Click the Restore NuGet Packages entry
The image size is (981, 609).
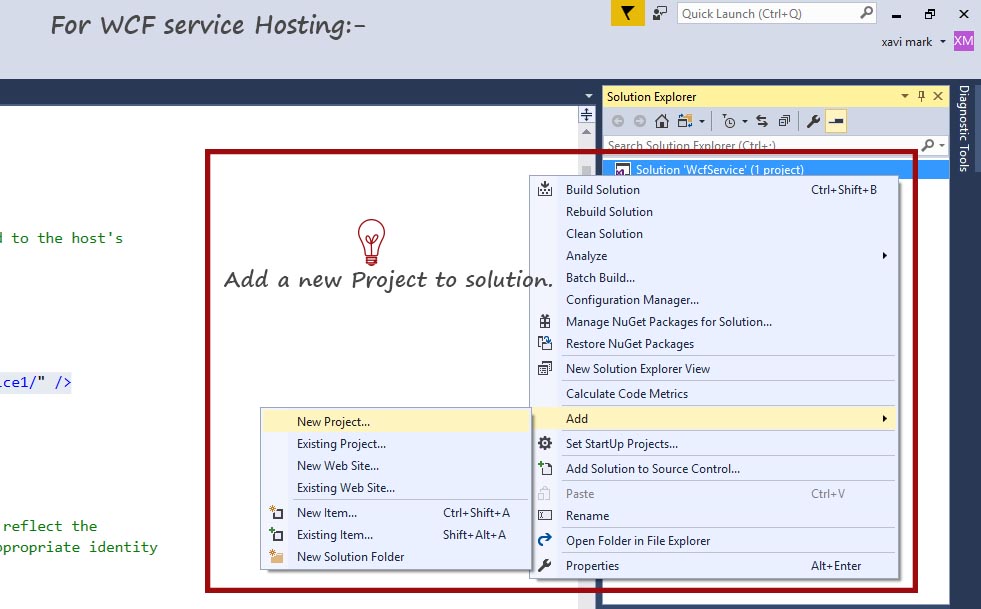pyautogui.click(x=714, y=343)
